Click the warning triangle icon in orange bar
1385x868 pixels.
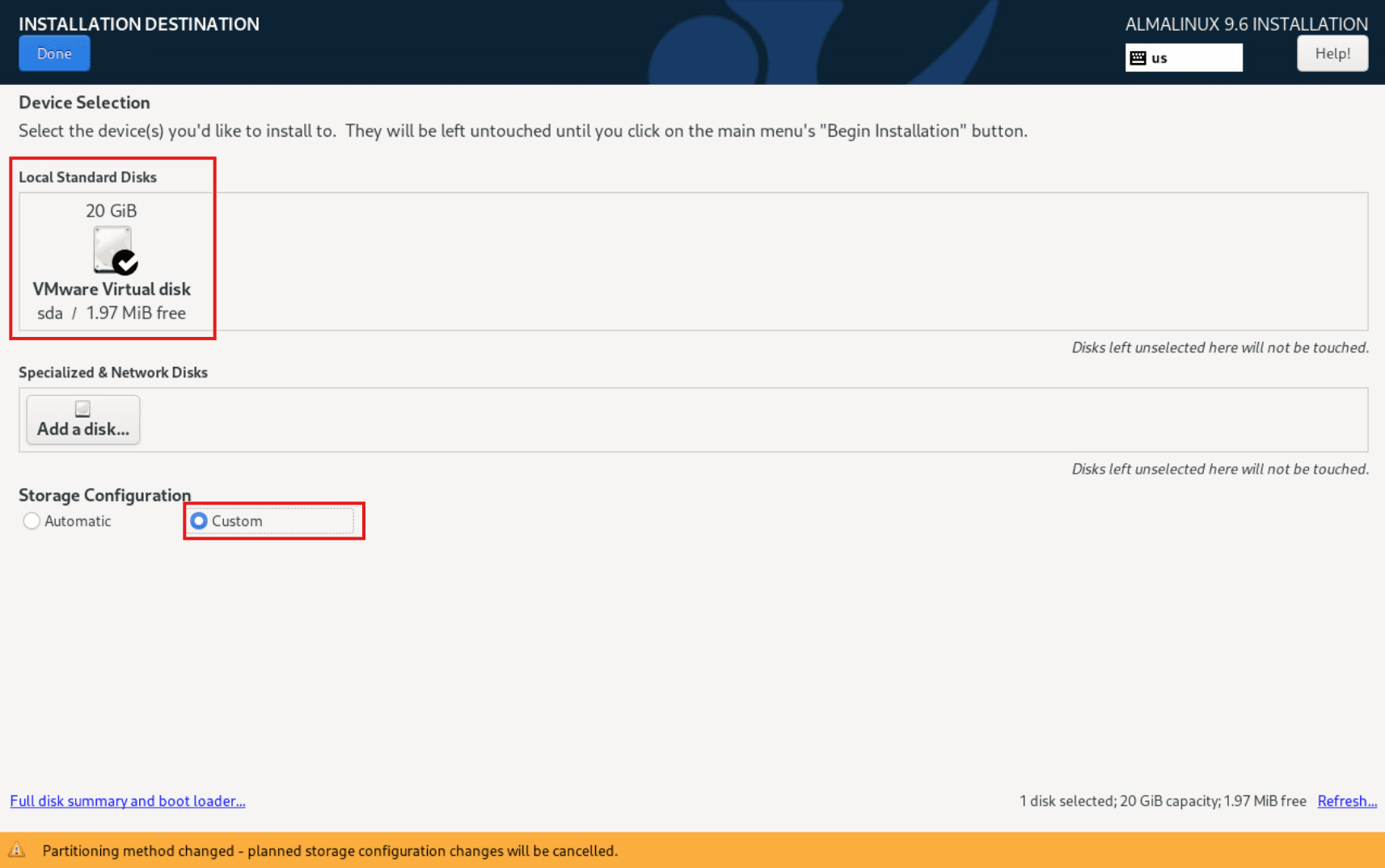coord(16,850)
